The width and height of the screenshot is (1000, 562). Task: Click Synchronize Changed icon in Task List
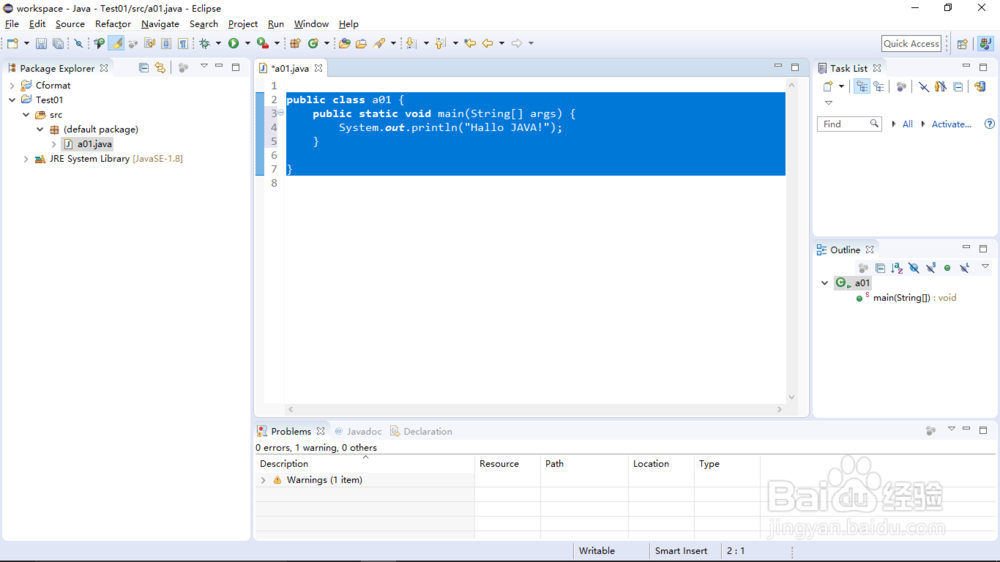[x=980, y=87]
